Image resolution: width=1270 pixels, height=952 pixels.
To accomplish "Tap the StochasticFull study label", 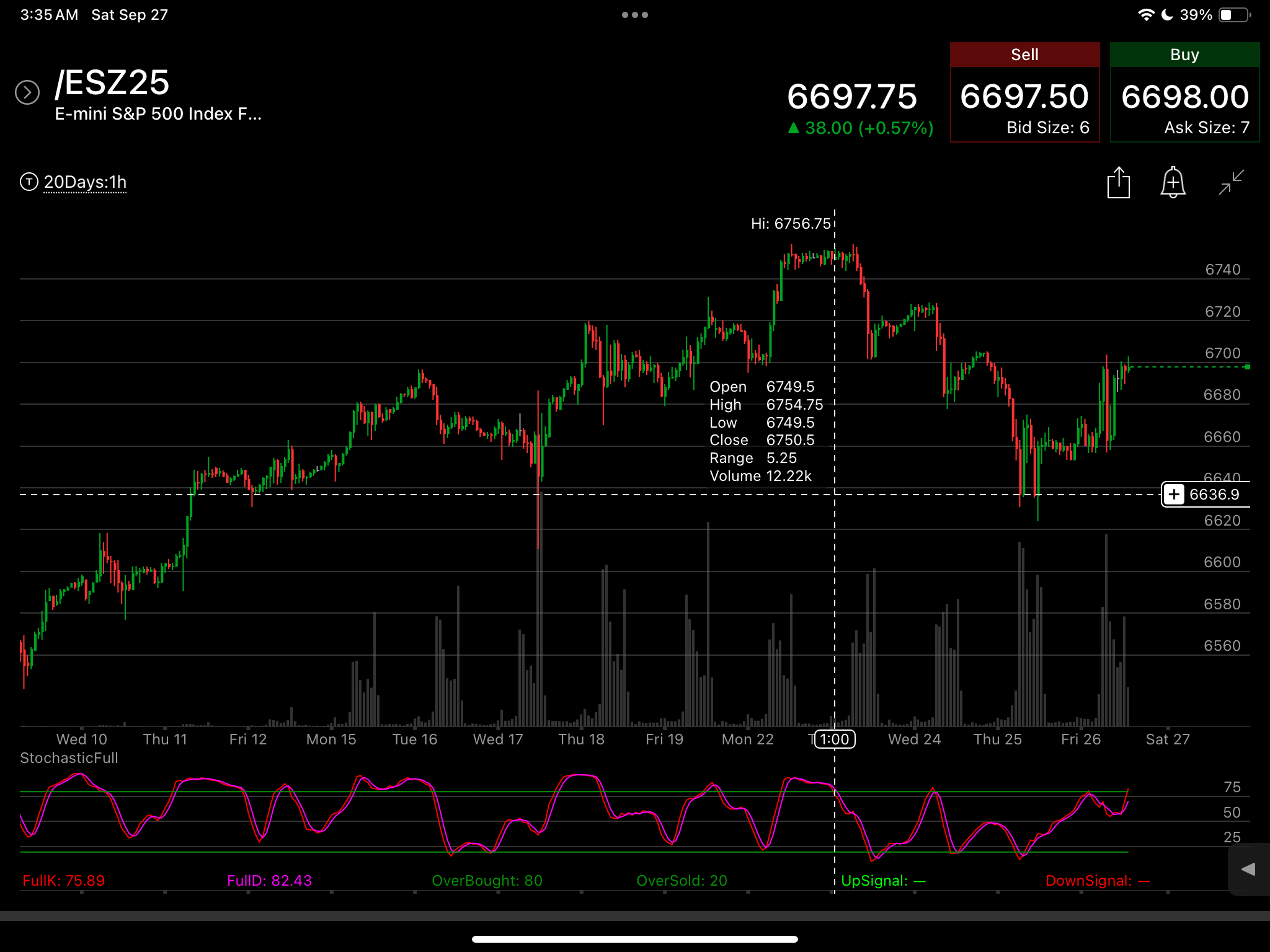I will tap(69, 758).
